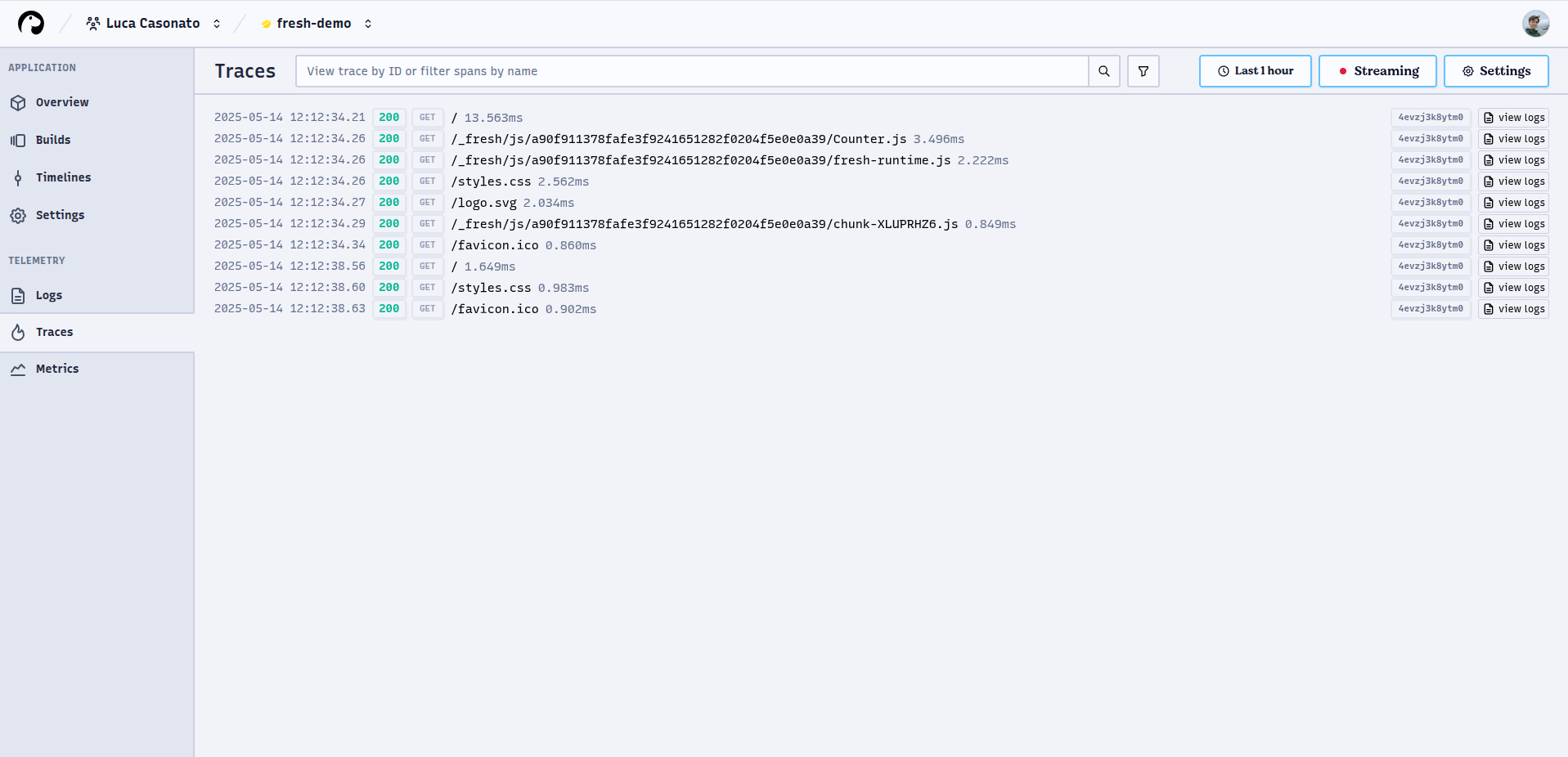1568x757 pixels.
Task: Click the profile avatar in the top right
Action: pos(1536,23)
